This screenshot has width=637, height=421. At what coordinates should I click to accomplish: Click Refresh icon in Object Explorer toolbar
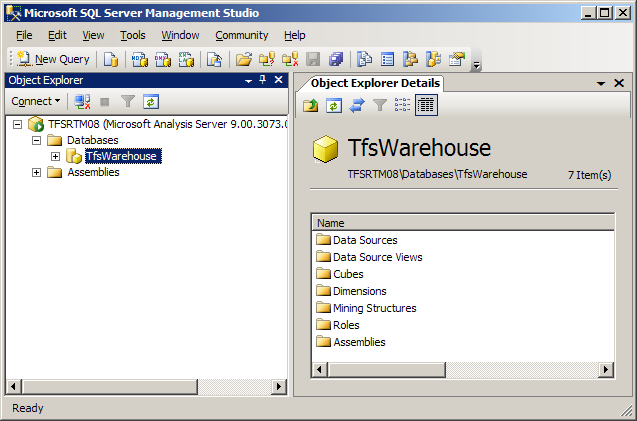pos(151,102)
